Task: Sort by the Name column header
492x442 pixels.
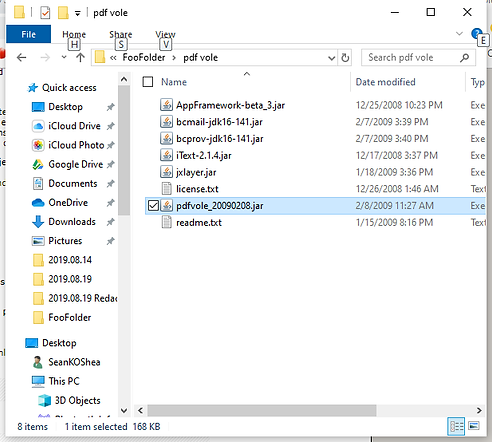Action: click(x=174, y=82)
